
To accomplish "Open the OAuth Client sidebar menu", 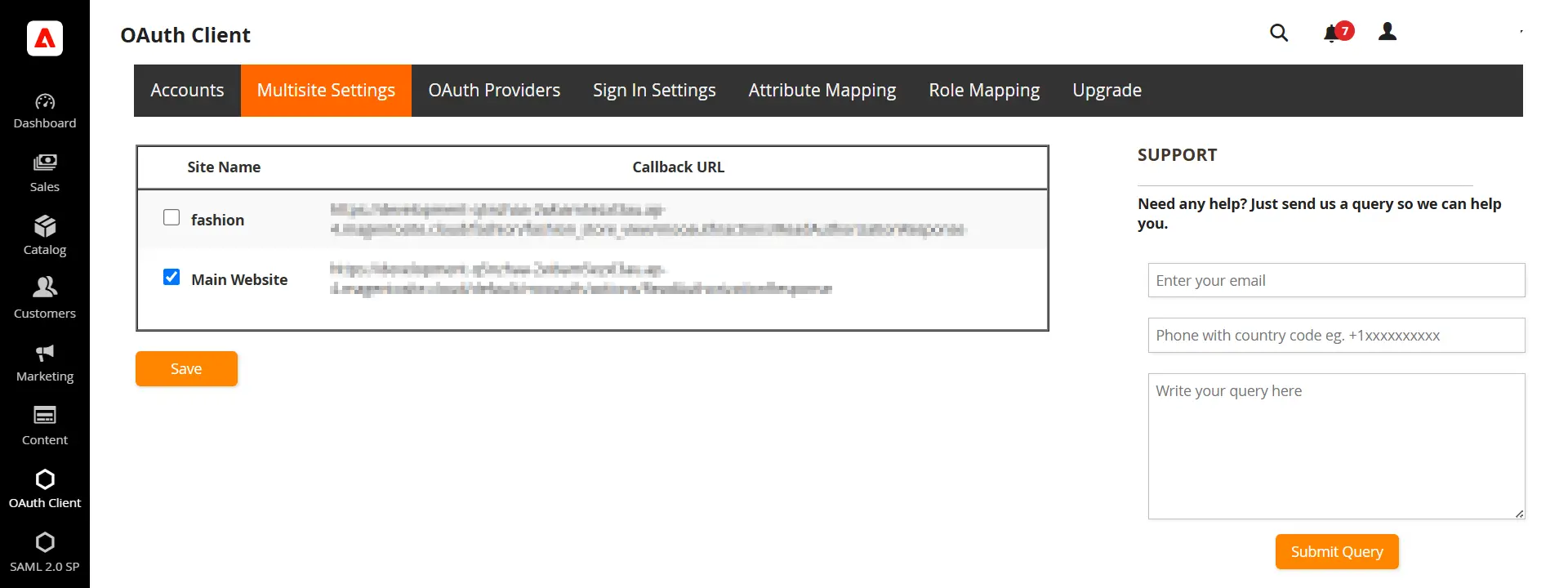I will (x=45, y=488).
